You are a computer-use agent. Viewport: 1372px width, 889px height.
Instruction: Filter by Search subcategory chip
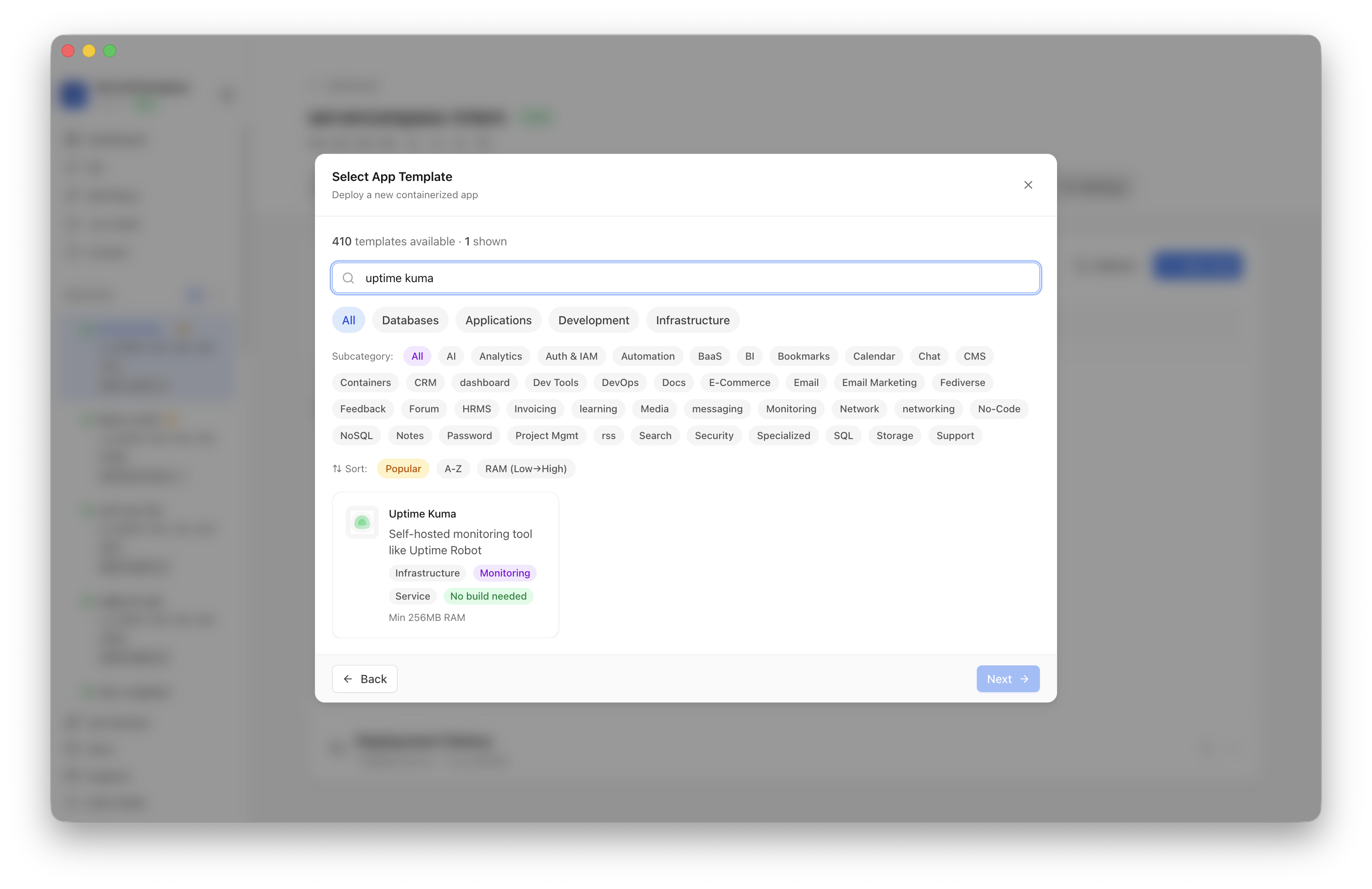[x=655, y=435]
